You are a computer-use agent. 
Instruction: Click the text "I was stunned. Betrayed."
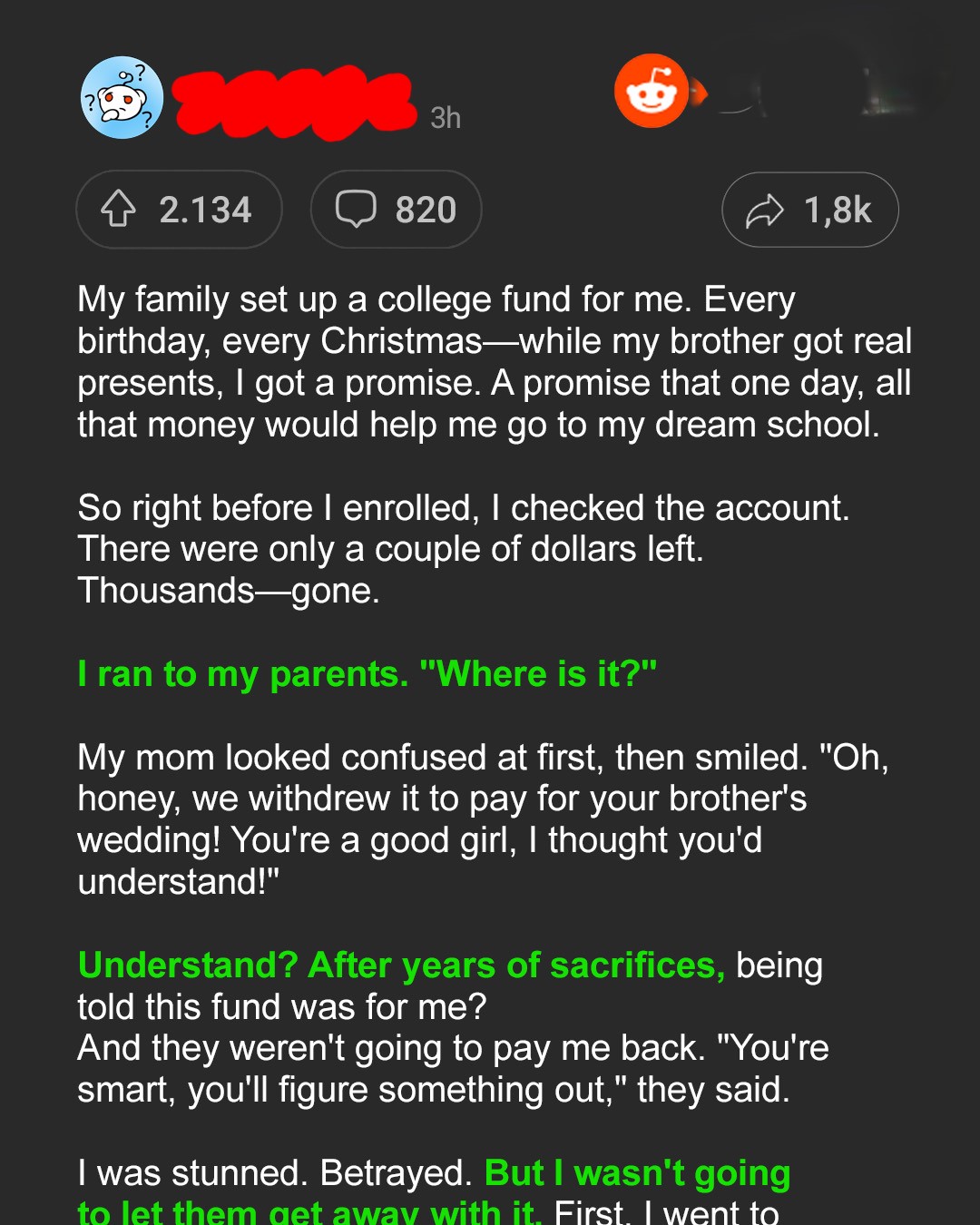[x=274, y=1173]
